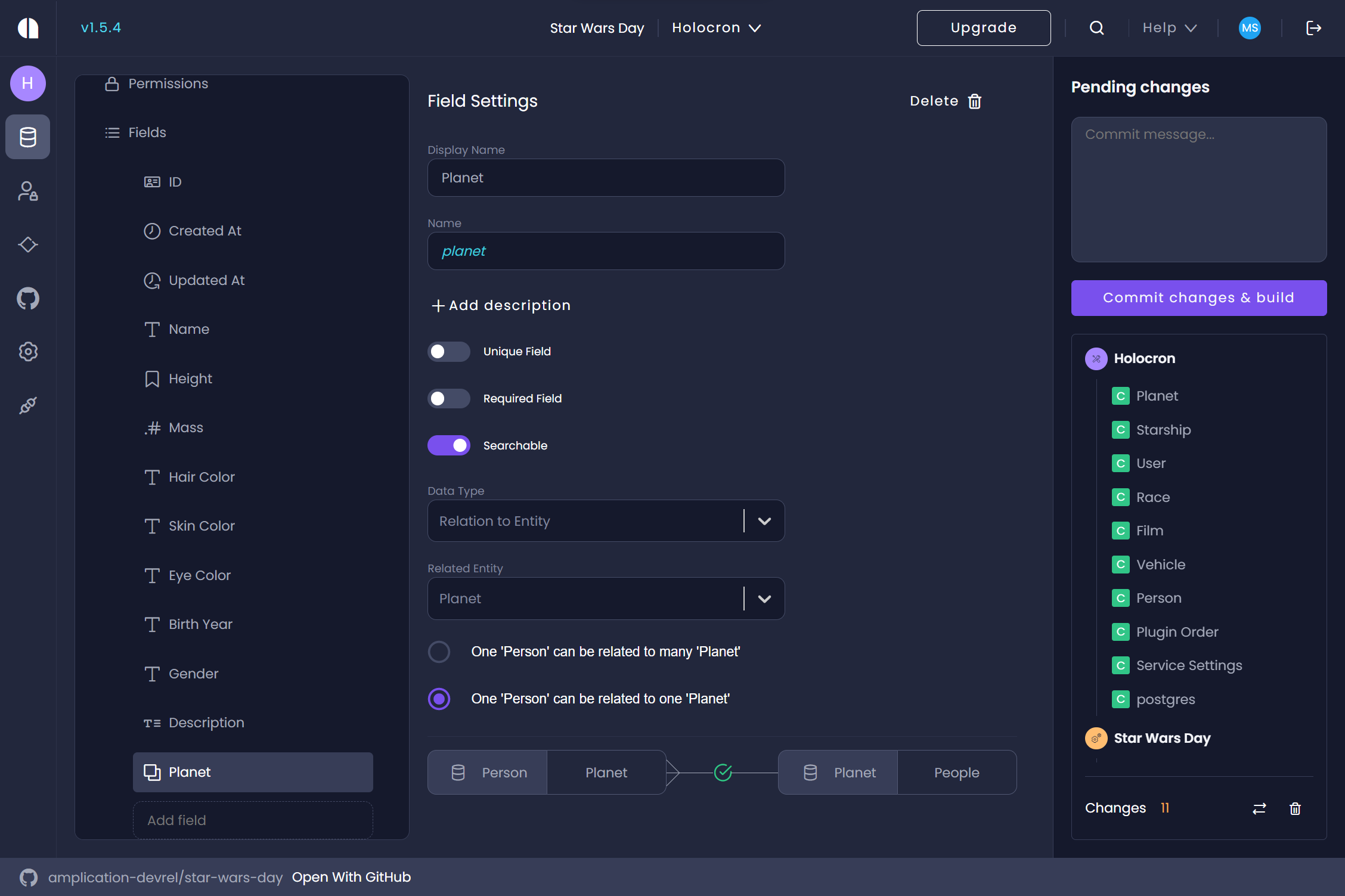
Task: Click the Holocron resource icon in Pending changes
Action: click(x=1096, y=359)
